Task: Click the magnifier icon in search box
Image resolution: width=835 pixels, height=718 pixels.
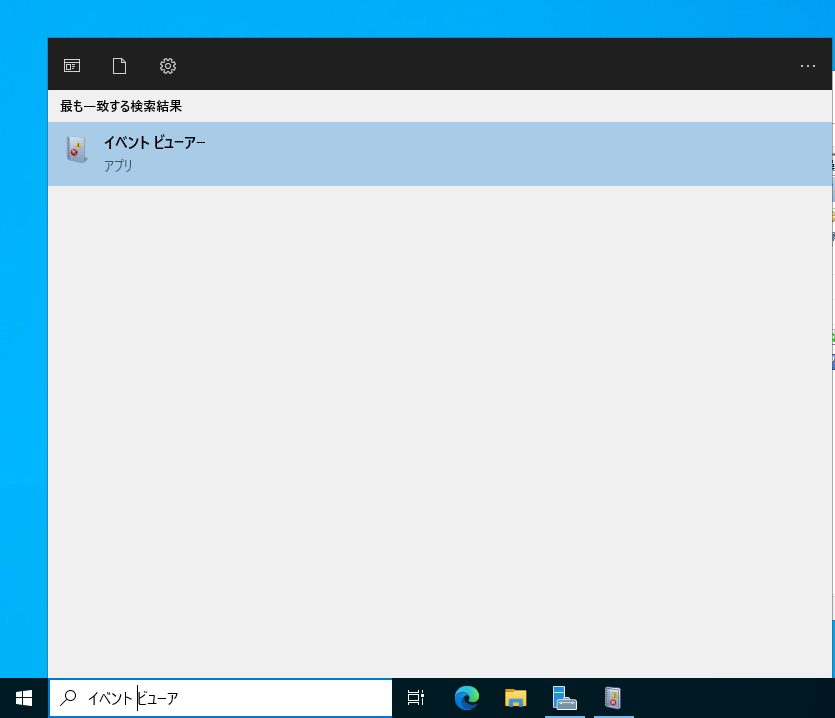Action: [68, 697]
